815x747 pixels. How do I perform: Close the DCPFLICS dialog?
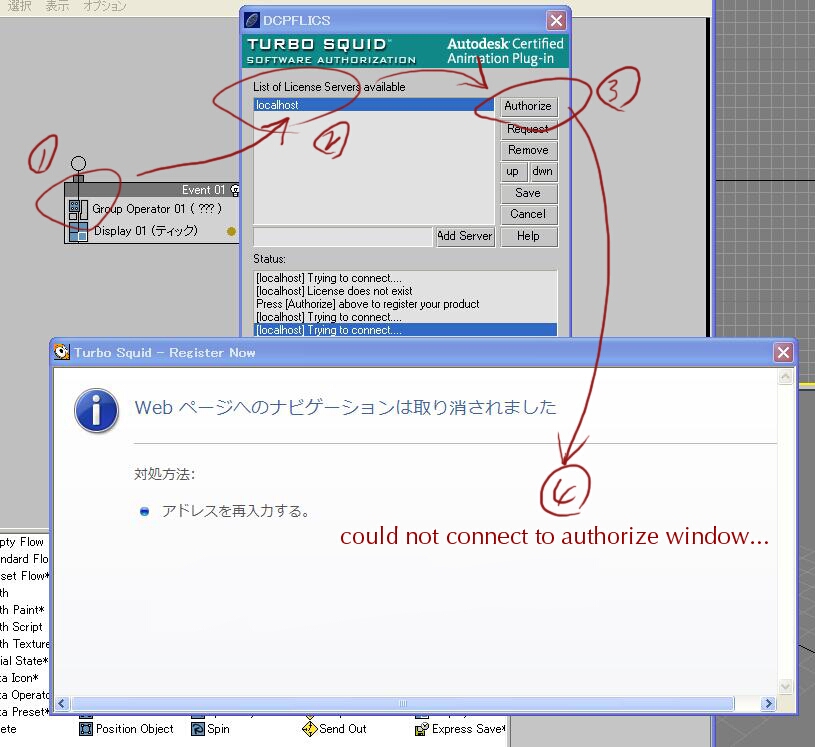(x=556, y=21)
